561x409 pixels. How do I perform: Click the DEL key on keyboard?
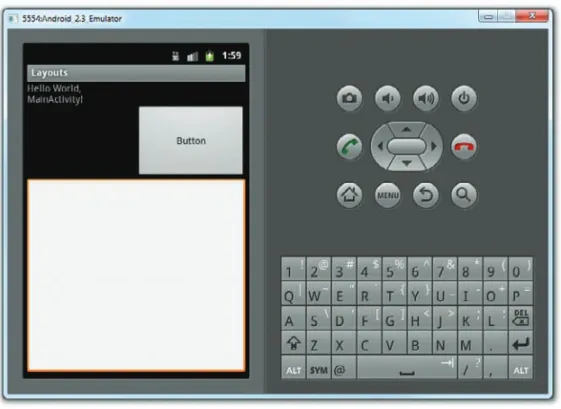(x=521, y=318)
